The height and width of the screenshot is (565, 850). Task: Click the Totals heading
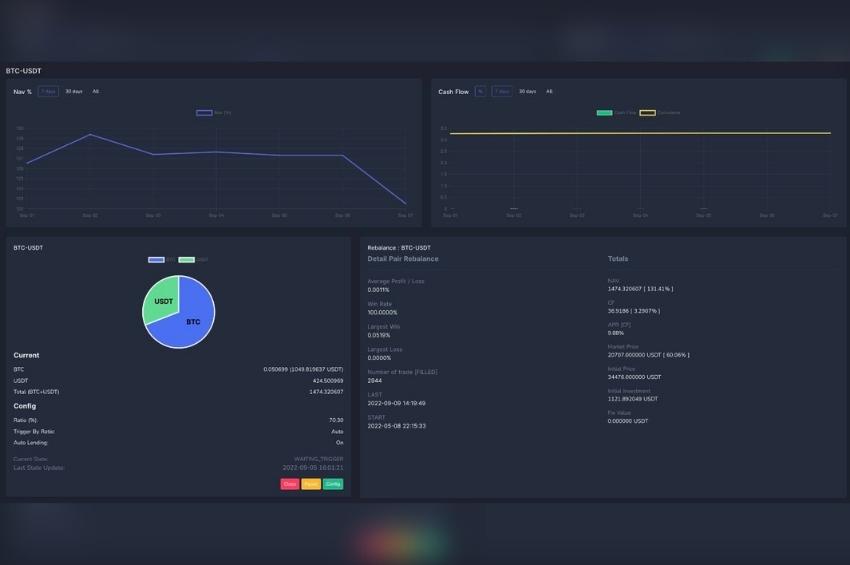click(618, 259)
